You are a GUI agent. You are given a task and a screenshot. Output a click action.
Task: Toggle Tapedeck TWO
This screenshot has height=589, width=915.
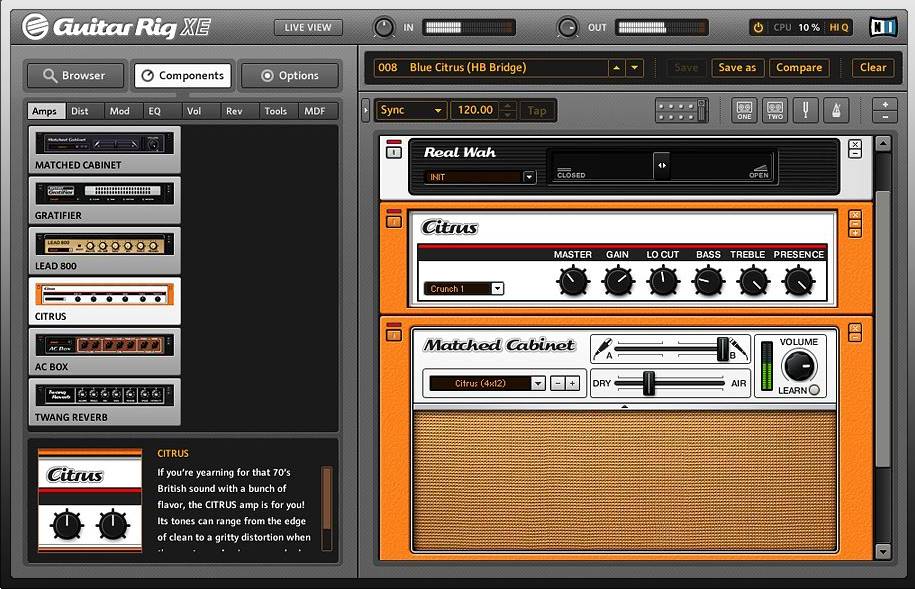(x=775, y=110)
